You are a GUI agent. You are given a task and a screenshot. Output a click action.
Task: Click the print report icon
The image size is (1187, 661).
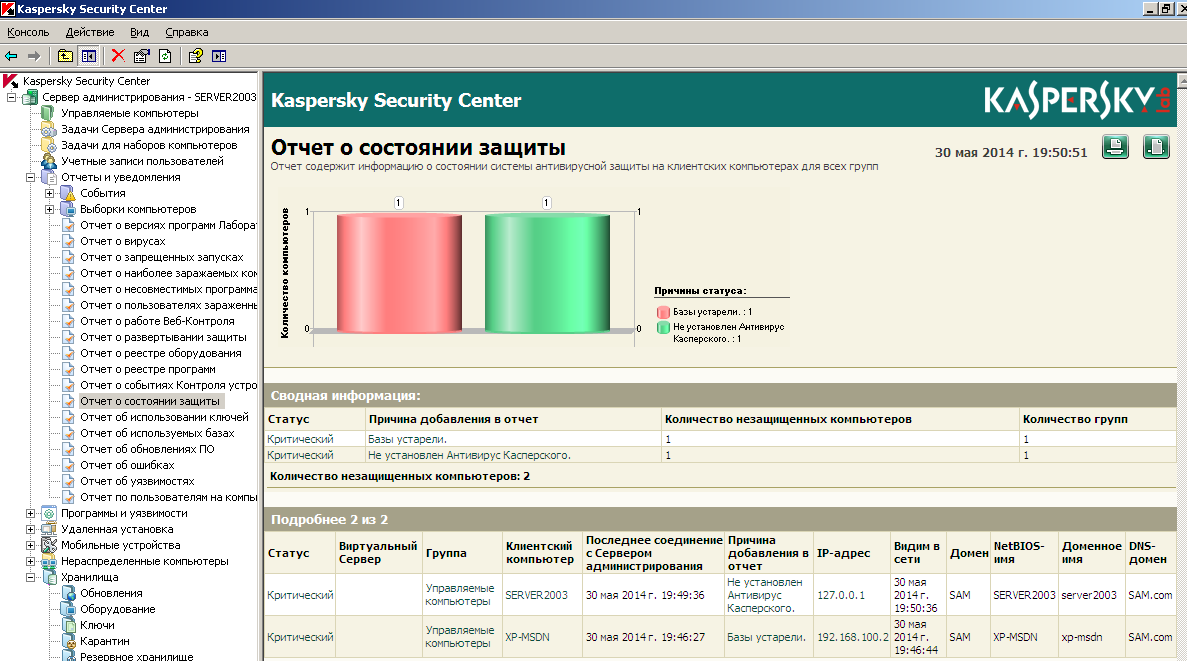tap(1115, 147)
